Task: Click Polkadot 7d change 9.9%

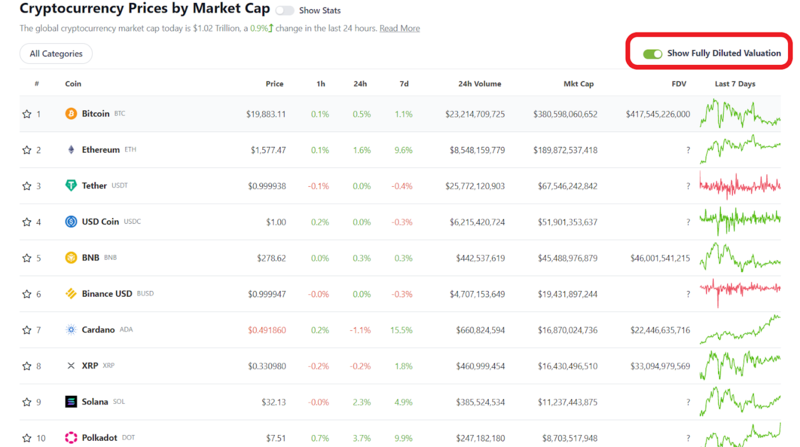Action: (403, 438)
